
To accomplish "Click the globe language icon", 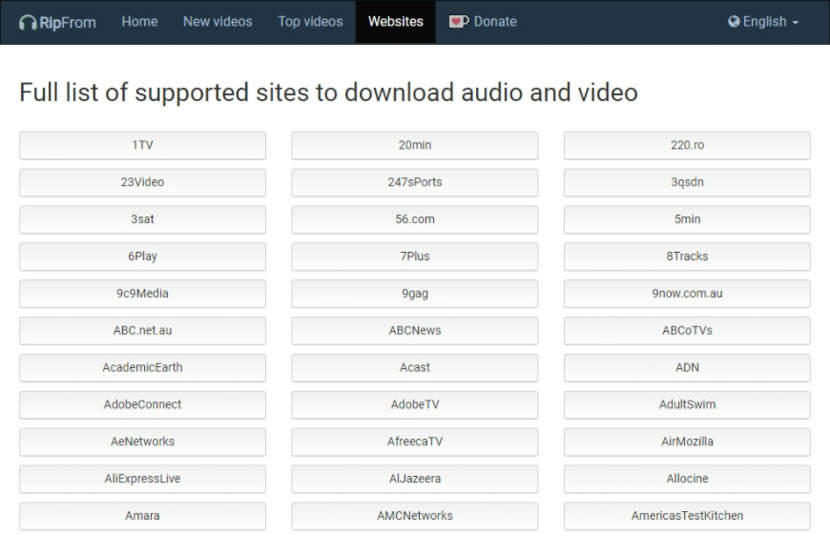I will click(x=734, y=22).
